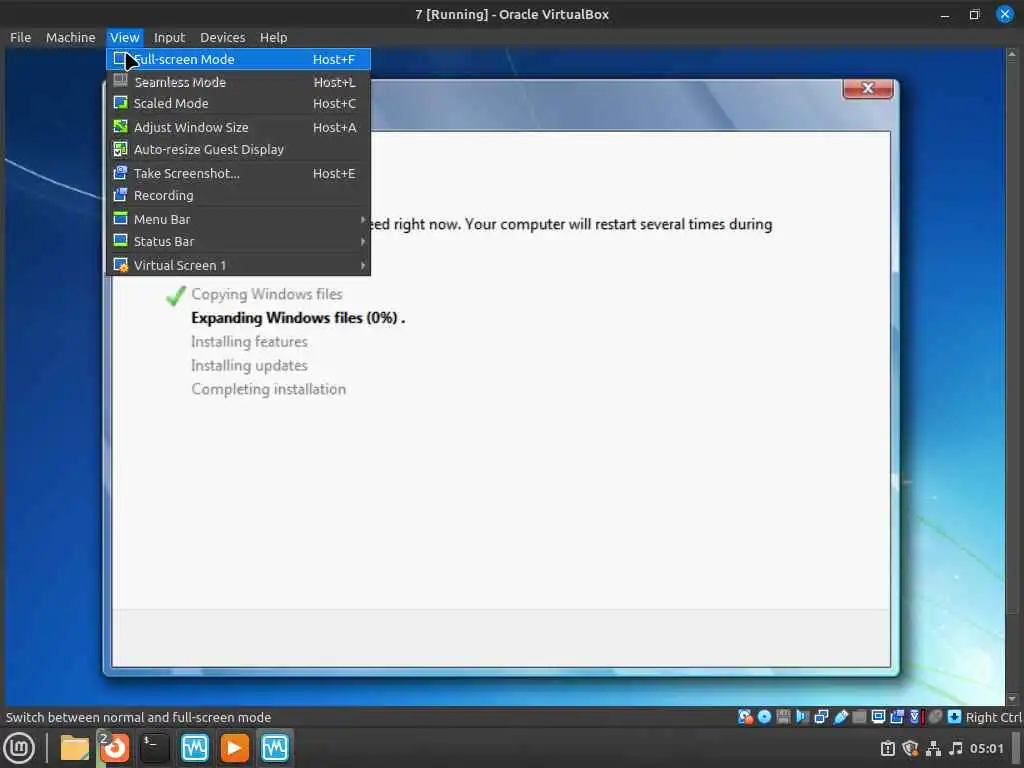Viewport: 1024px width, 768px height.
Task: Click the virtualization 'V' indicator in status bar
Action: pyautogui.click(x=915, y=717)
